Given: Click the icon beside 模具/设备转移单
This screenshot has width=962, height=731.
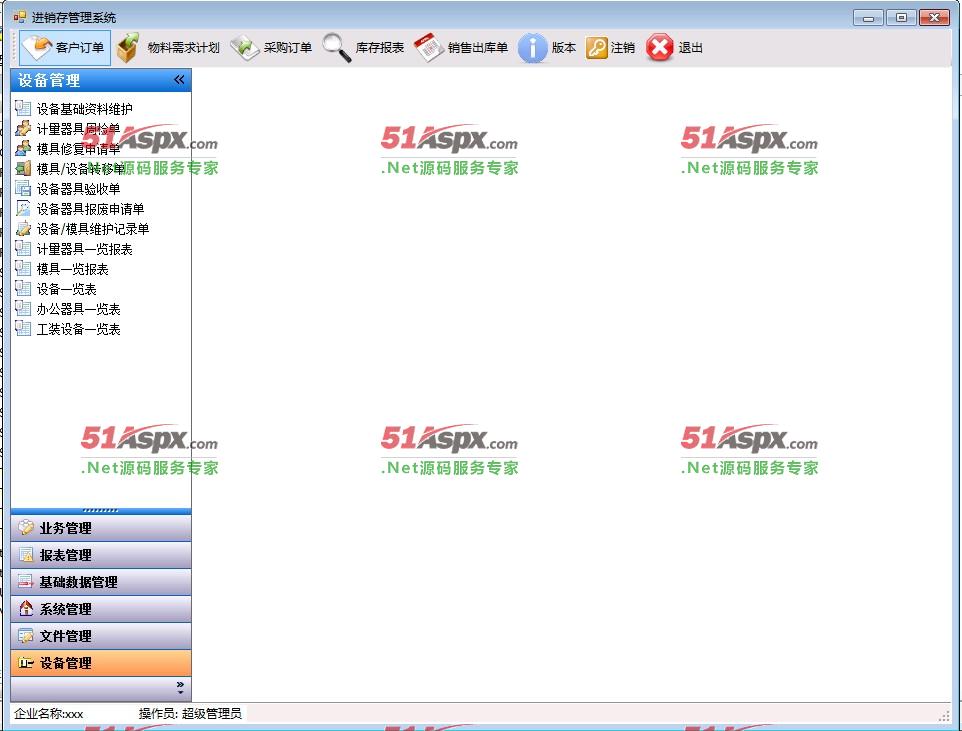Looking at the screenshot, I should coord(23,168).
